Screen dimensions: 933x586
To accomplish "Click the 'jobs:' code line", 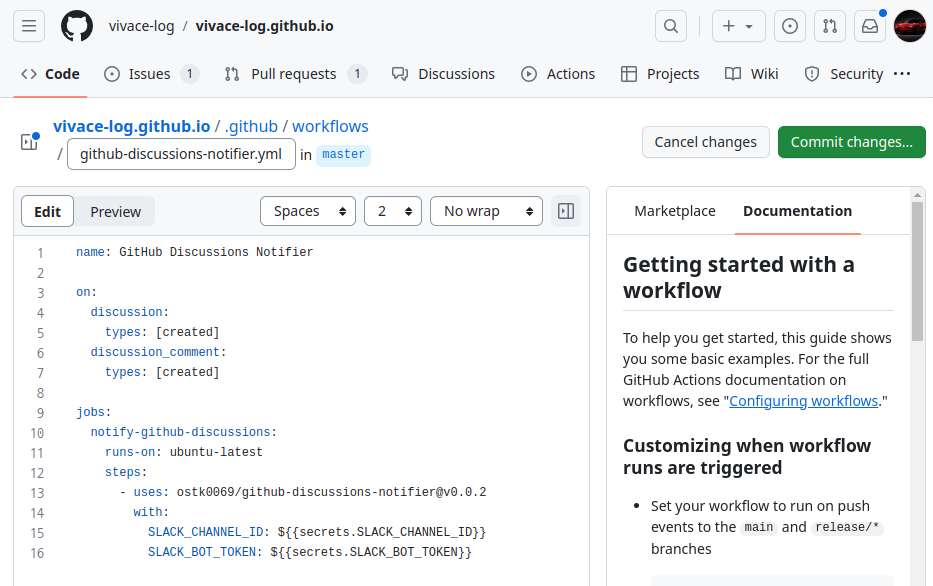I will pyautogui.click(x=93, y=412).
